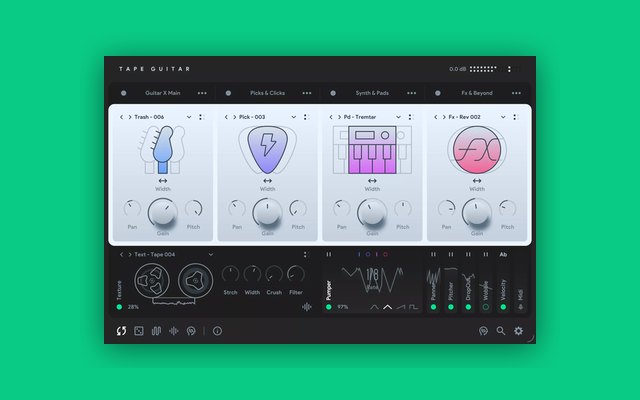Viewport: 640px width, 400px height.
Task: Click the Ab icon above Velocity
Action: 503,254
